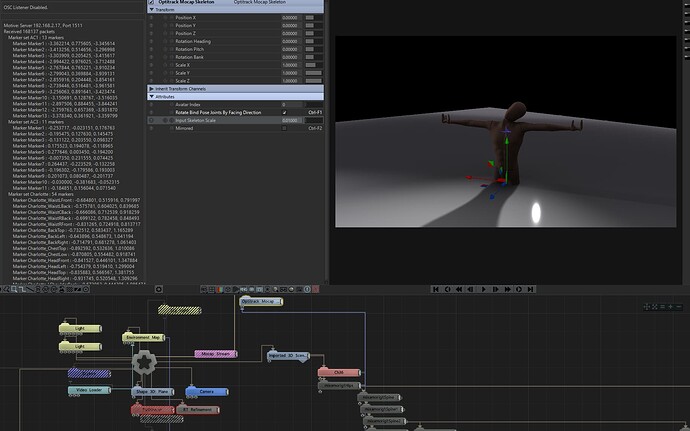Click the Scale Z value field
Image resolution: width=690 pixels, height=431 pixels.
pyautogui.click(x=292, y=81)
